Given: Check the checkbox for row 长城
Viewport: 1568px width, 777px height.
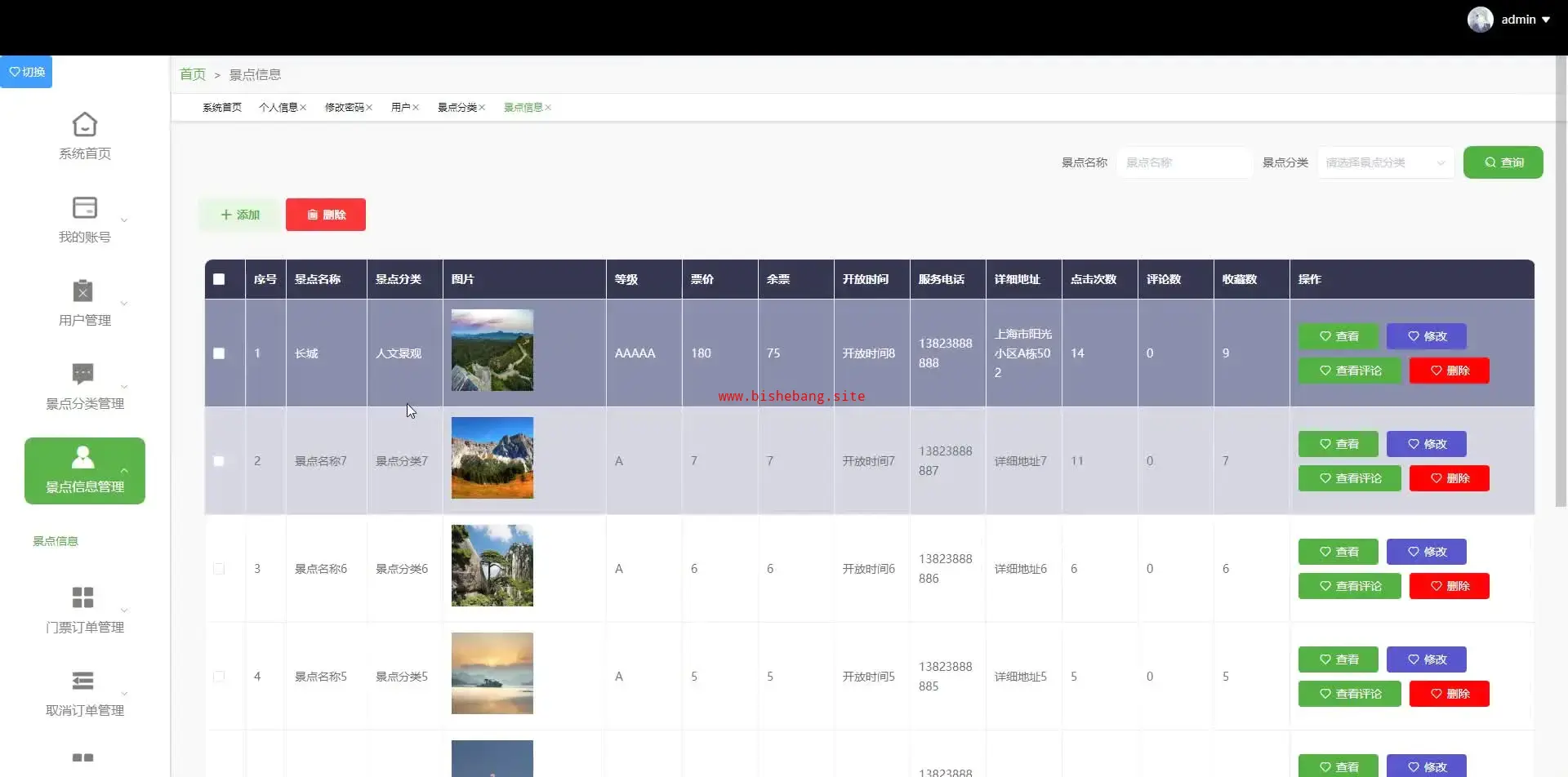Looking at the screenshot, I should point(219,353).
